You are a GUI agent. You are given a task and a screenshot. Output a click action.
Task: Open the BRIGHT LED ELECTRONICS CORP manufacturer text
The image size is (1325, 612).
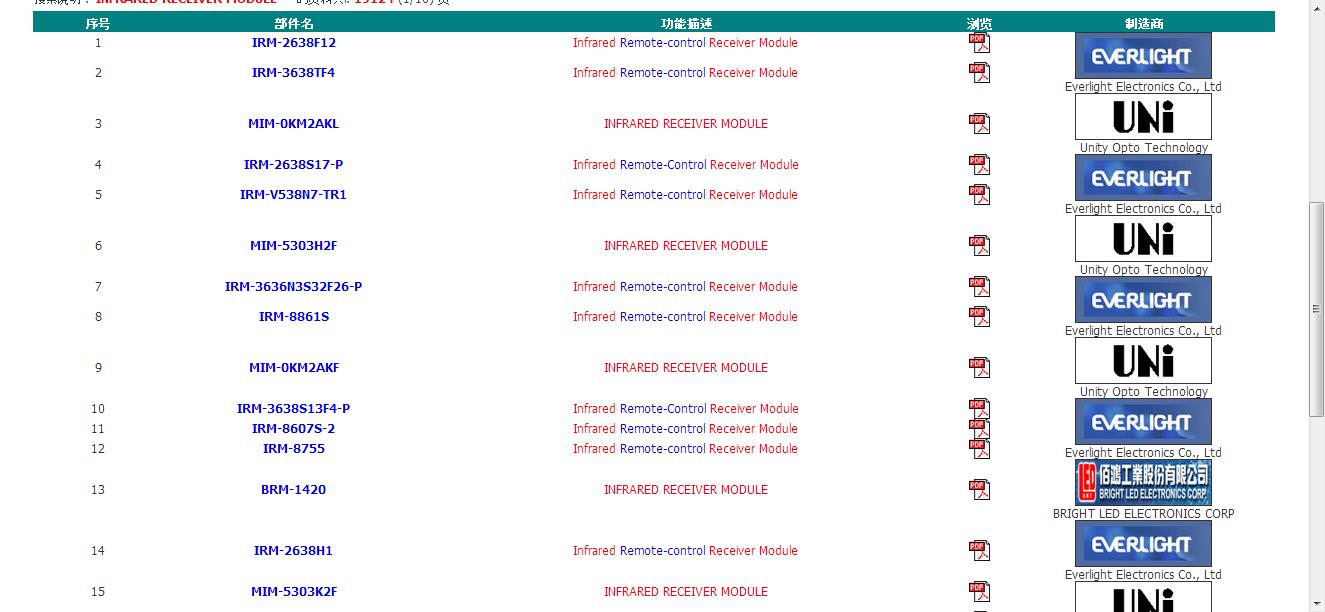point(1143,514)
